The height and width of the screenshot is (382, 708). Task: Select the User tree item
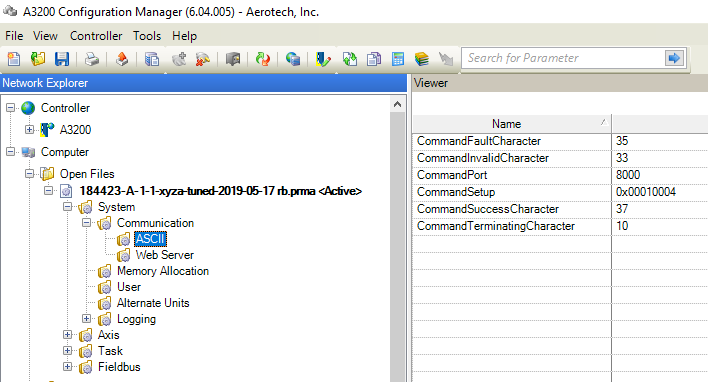pos(129,287)
